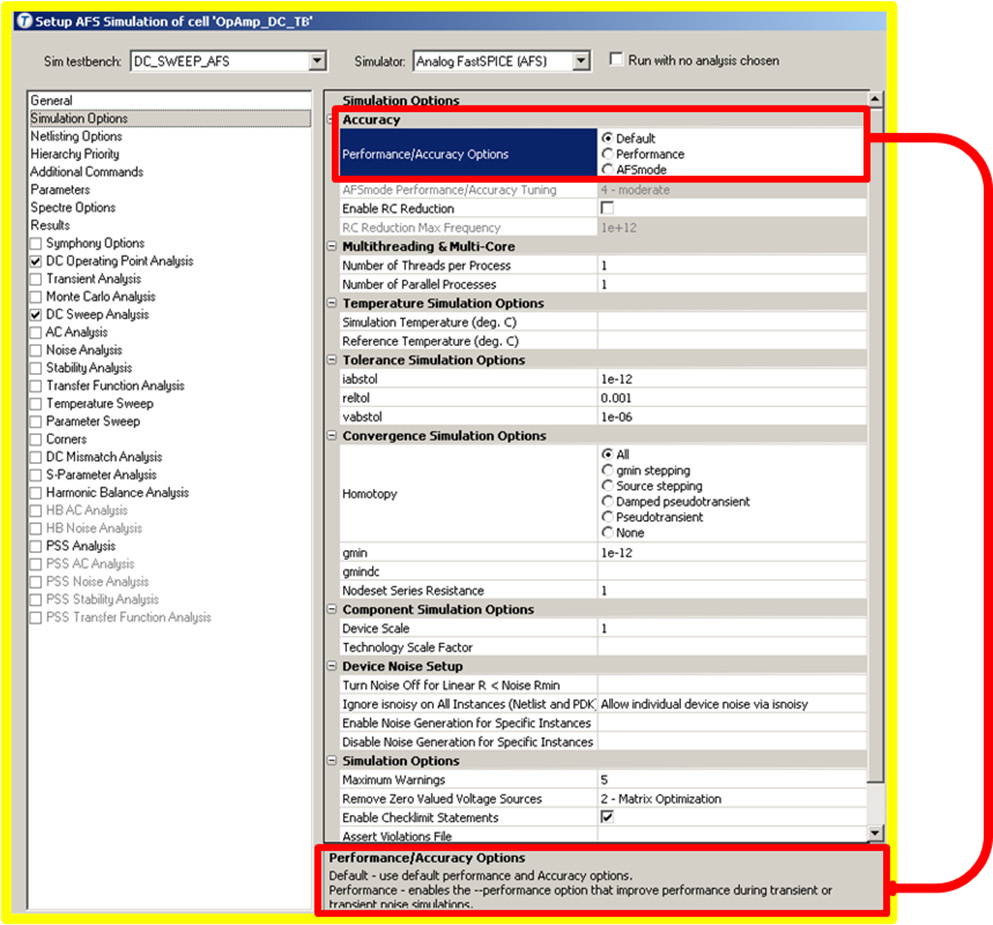Check the Symphony Options checkbox
Image resolution: width=993 pixels, height=925 pixels.
click(x=36, y=243)
